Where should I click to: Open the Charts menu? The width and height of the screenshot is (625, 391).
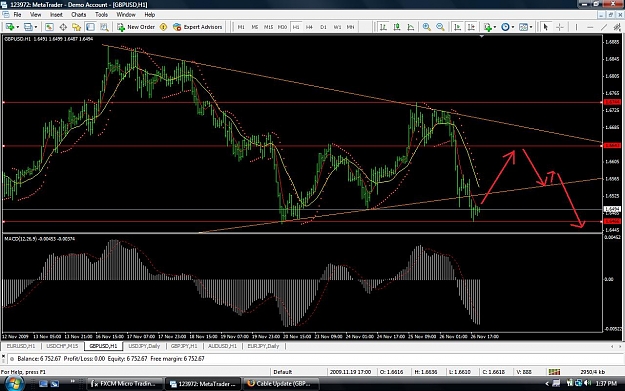point(79,15)
